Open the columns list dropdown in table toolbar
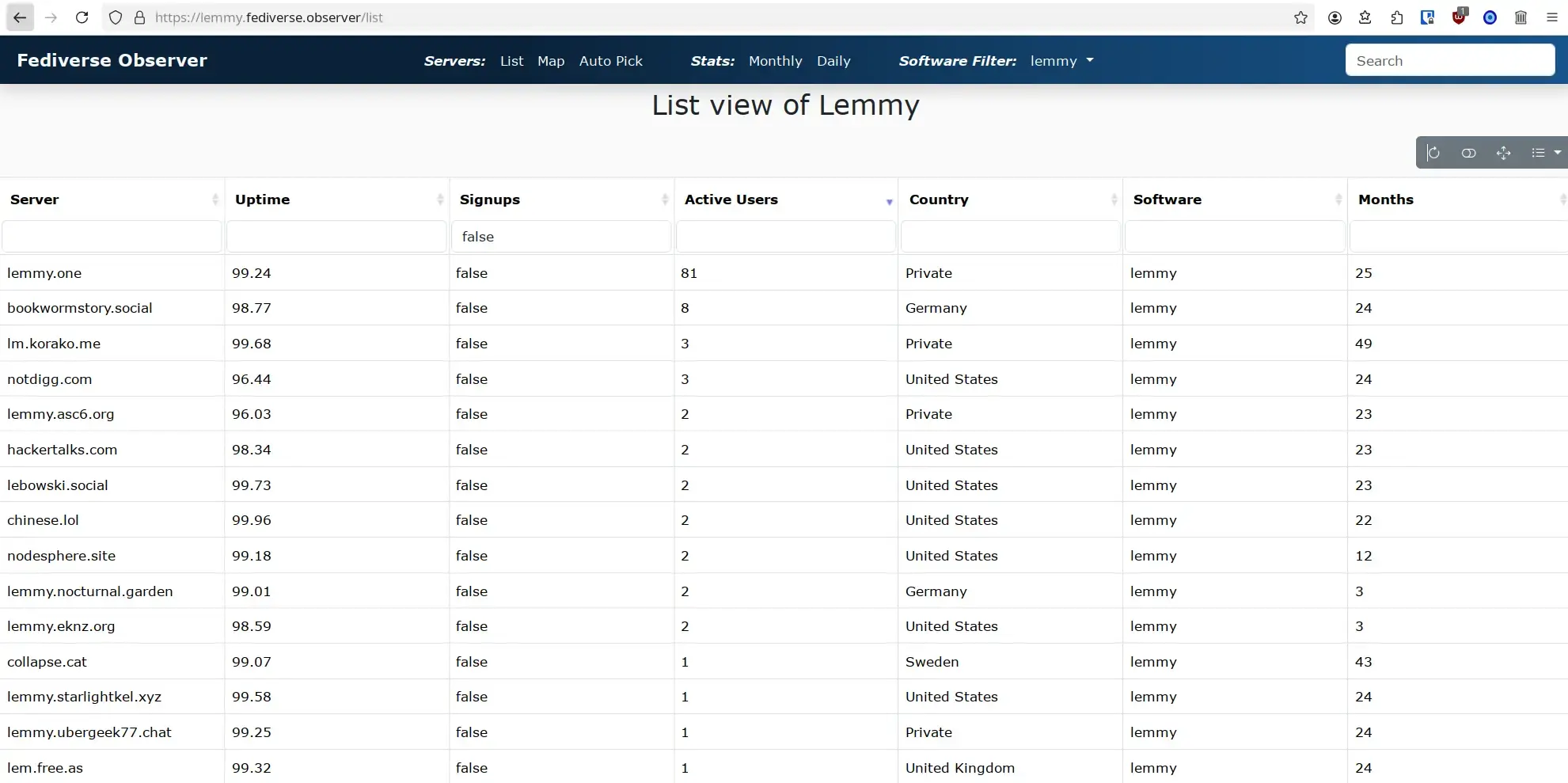1568x783 pixels. 1545,153
